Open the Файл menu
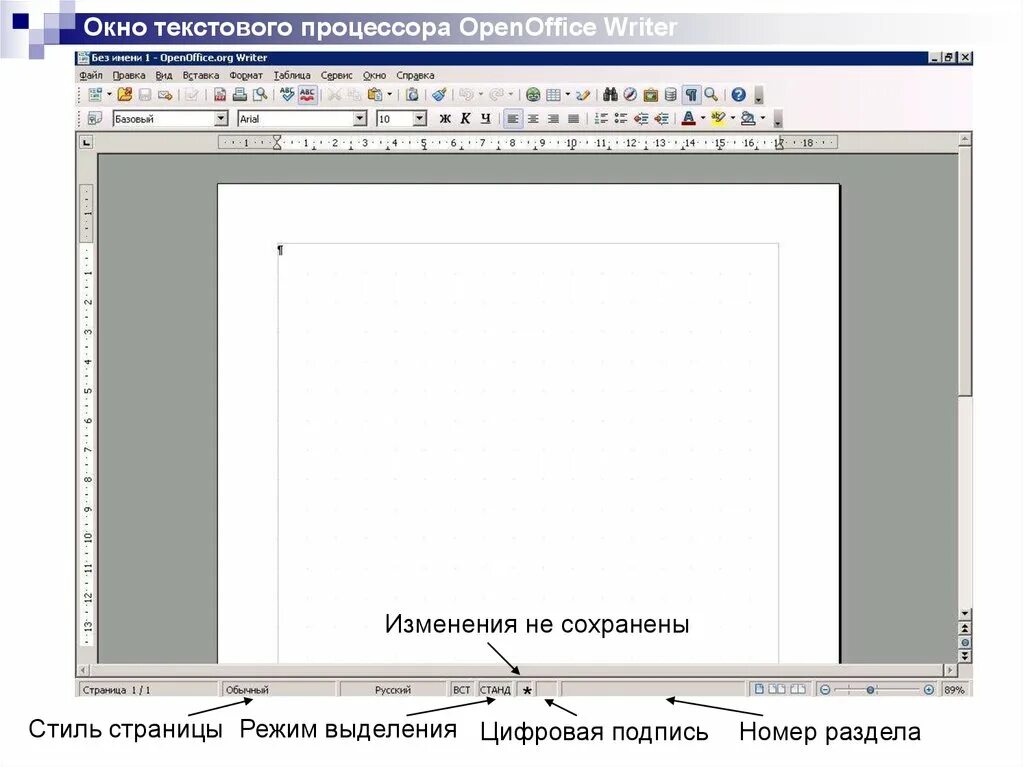Image resolution: width=1024 pixels, height=767 pixels. click(x=91, y=75)
